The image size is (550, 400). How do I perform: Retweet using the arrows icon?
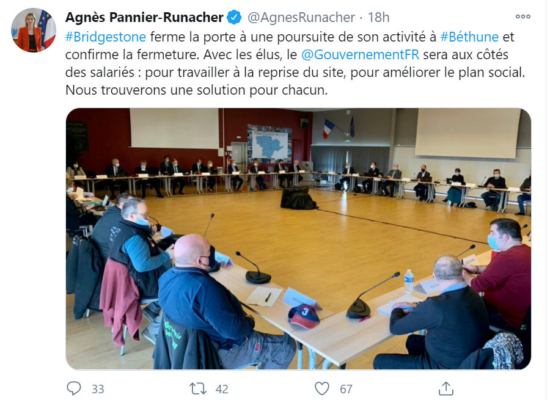[x=198, y=388]
